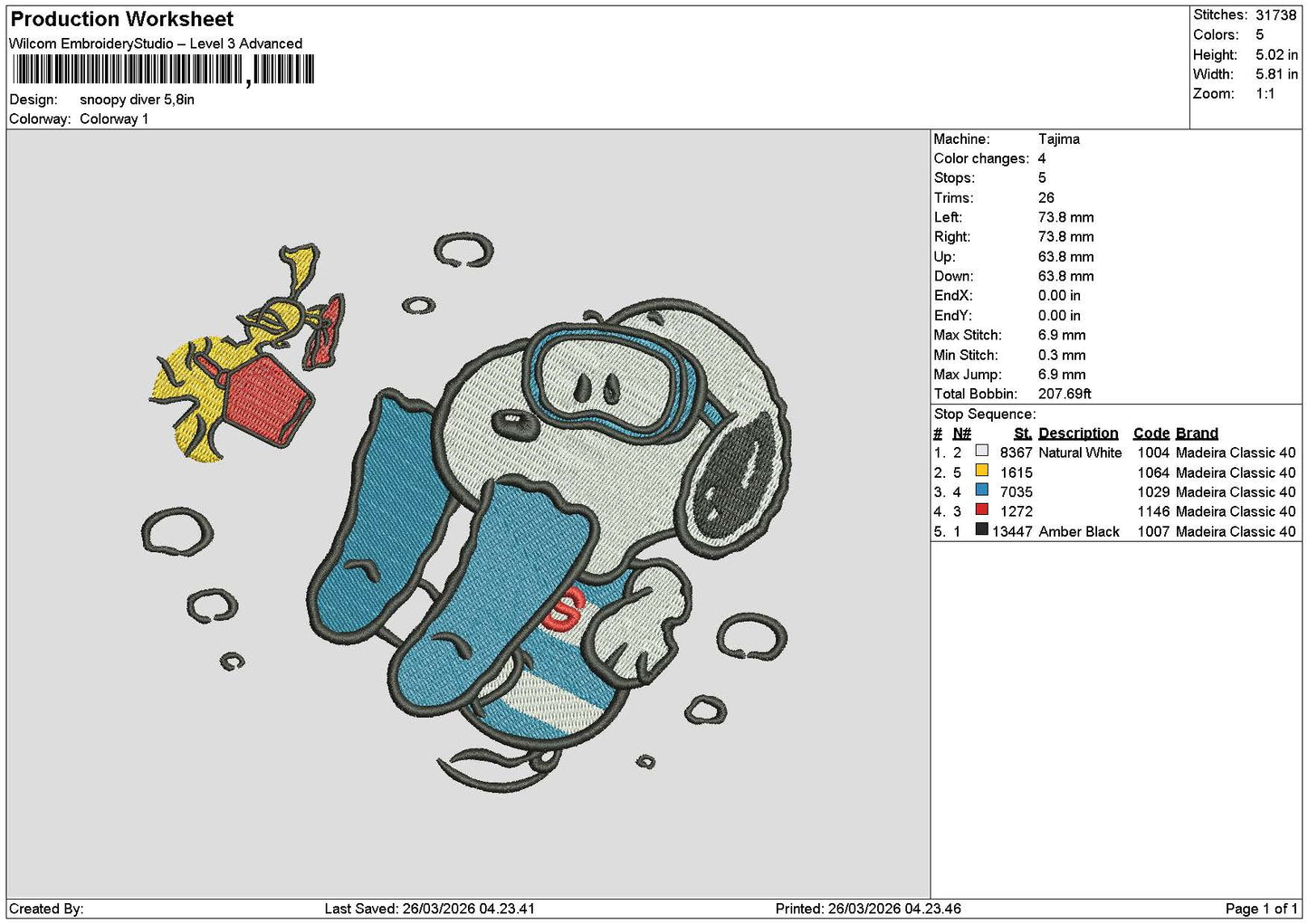The height and width of the screenshot is (924, 1308).
Task: Click the 'Max Stitch:' value '6.9 mm'
Action: tap(1062, 335)
